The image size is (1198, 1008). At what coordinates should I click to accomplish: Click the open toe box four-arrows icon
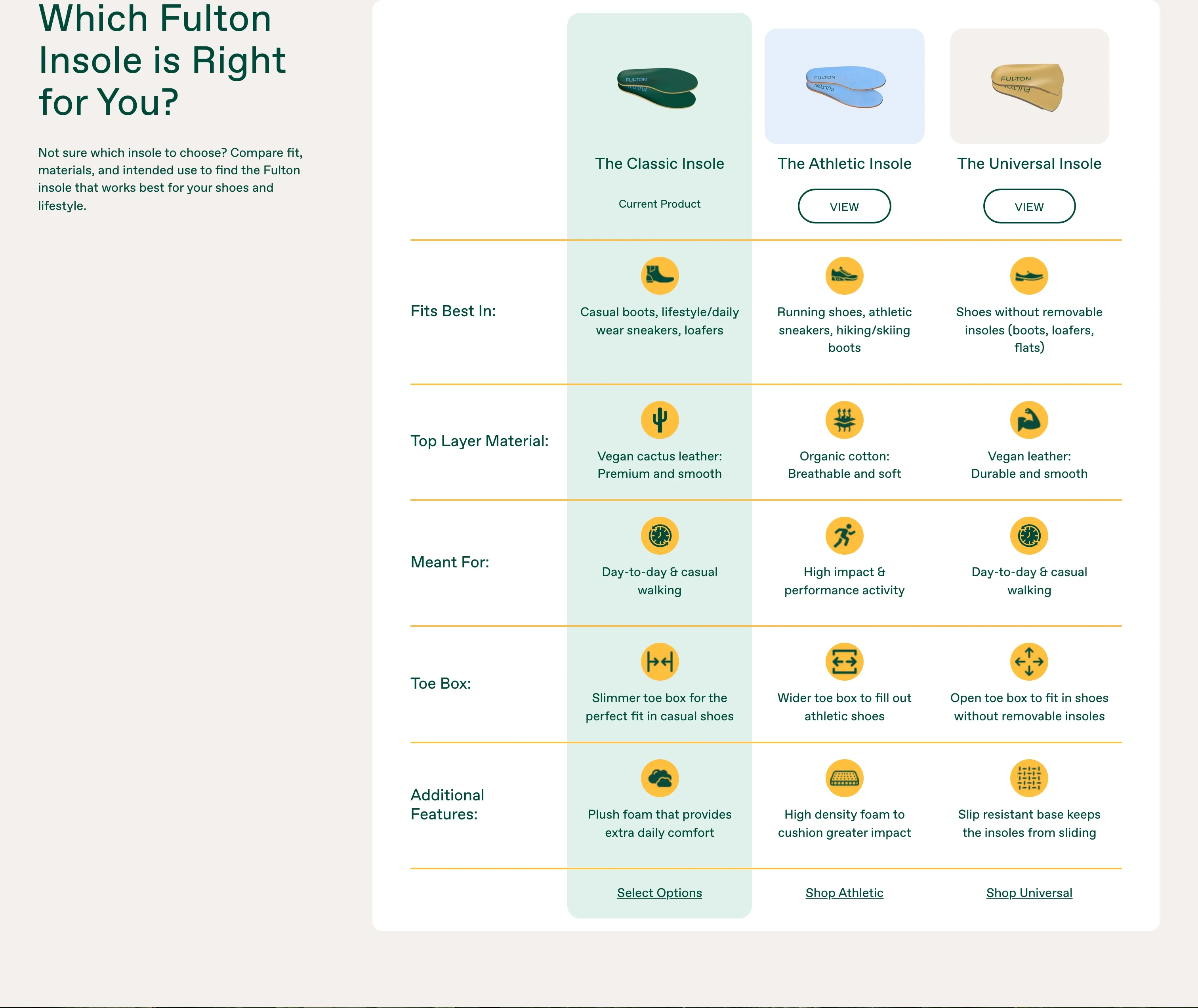click(1028, 662)
